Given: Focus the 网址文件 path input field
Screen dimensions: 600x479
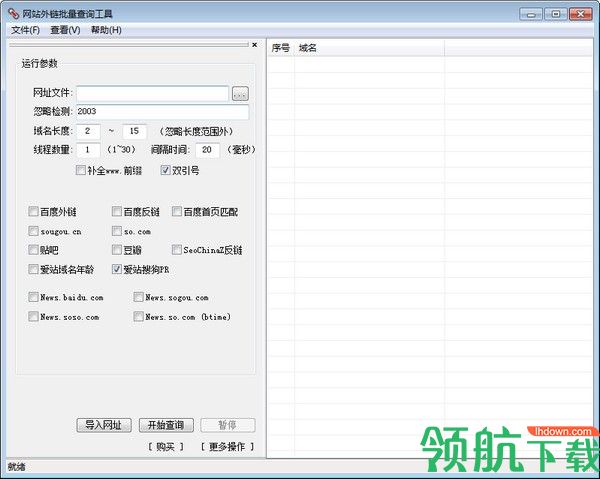Looking at the screenshot, I should (x=152, y=93).
